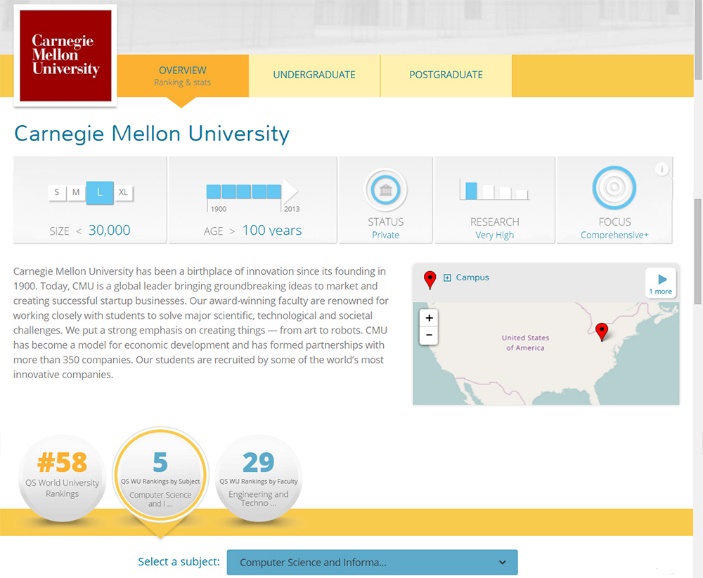Expand the Campus entry plus icon
This screenshot has height=578, width=703.
point(447,278)
